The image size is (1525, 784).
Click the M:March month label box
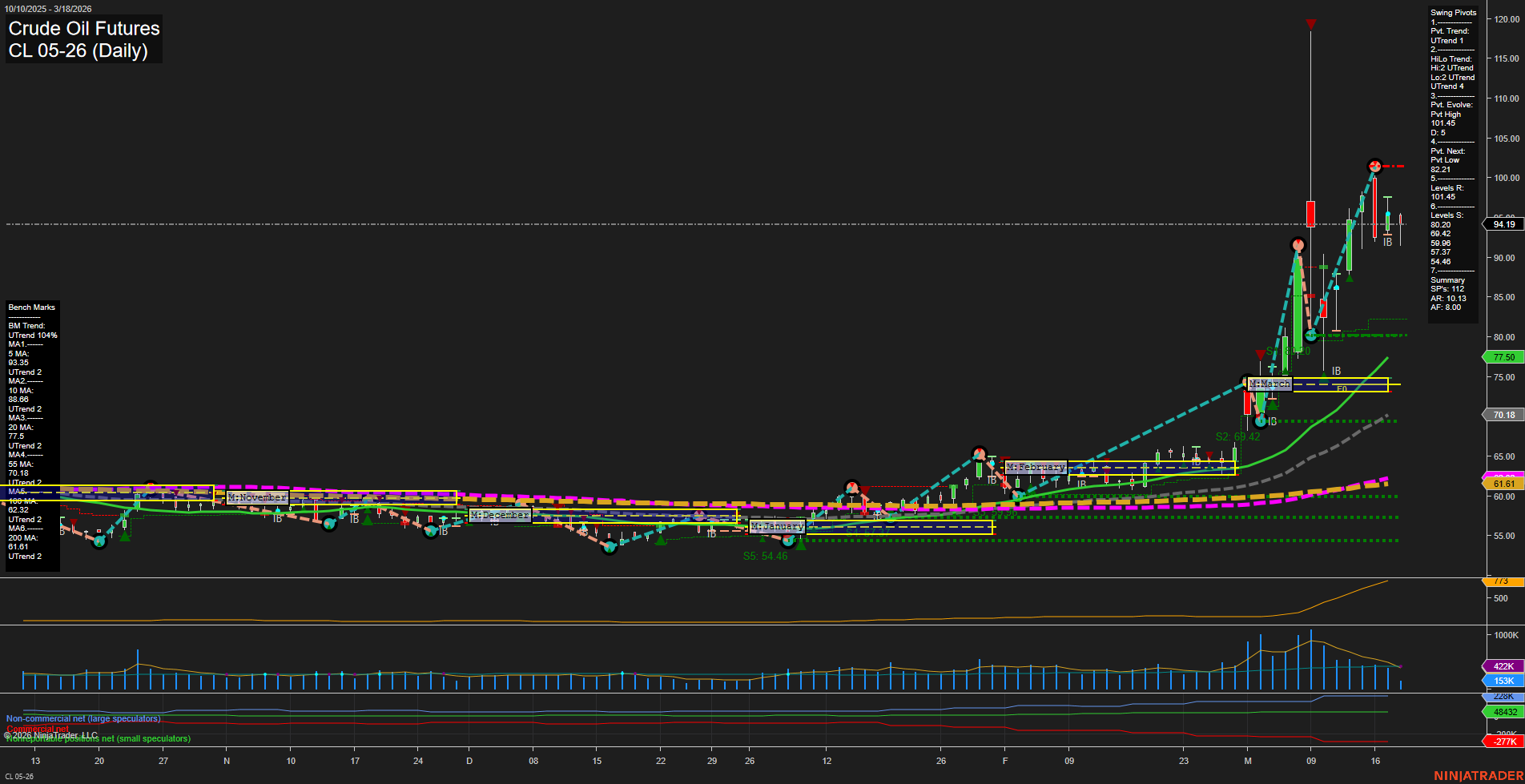tap(1269, 384)
